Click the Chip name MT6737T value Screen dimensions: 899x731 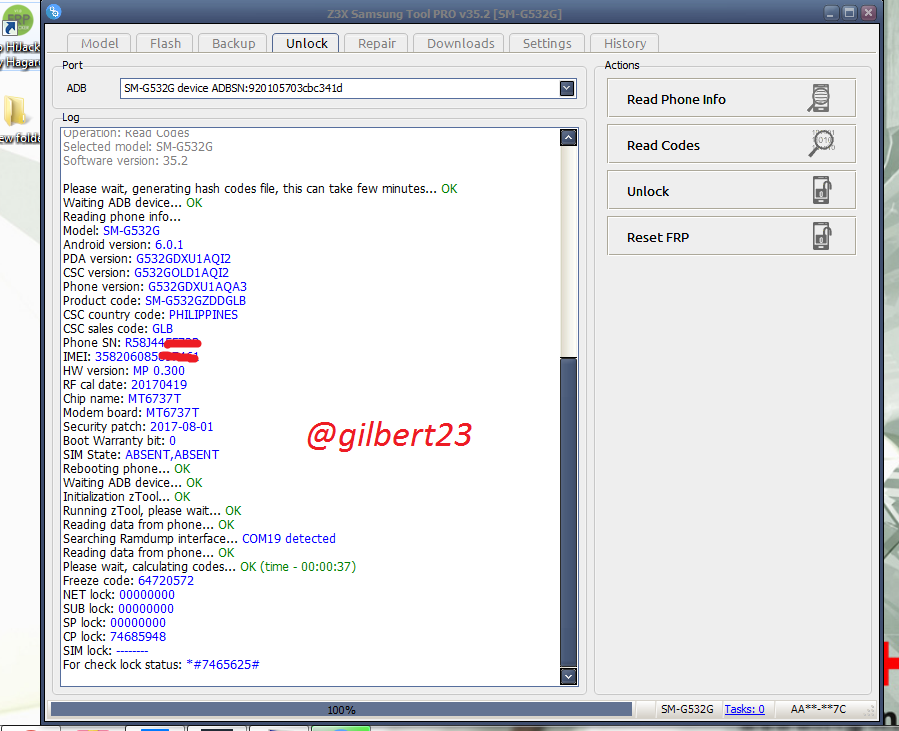(154, 399)
